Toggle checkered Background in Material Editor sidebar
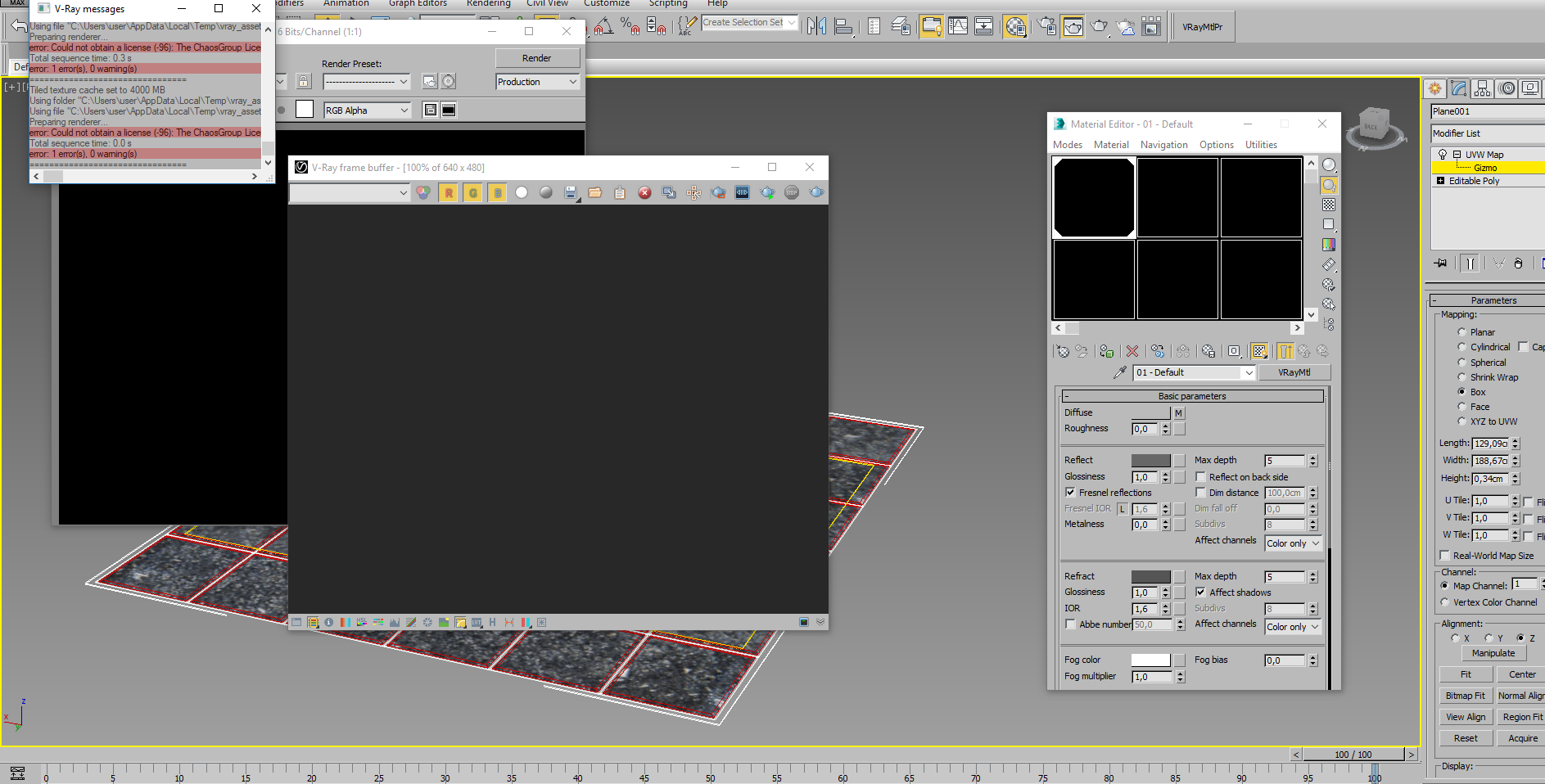1545x784 pixels. [1329, 205]
